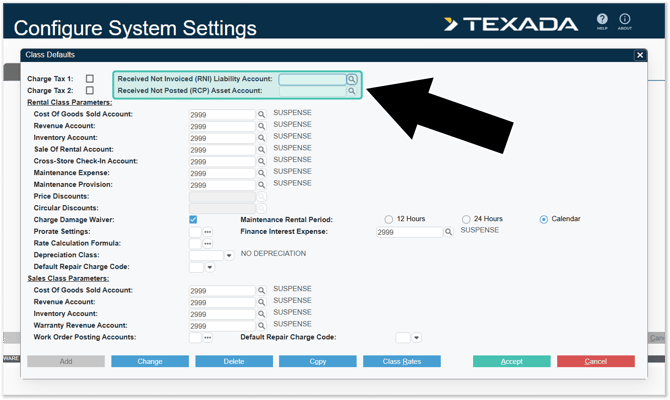This screenshot has height=400, width=670.
Task: Click search icon beside RCP Asset Account
Action: pyautogui.click(x=352, y=91)
